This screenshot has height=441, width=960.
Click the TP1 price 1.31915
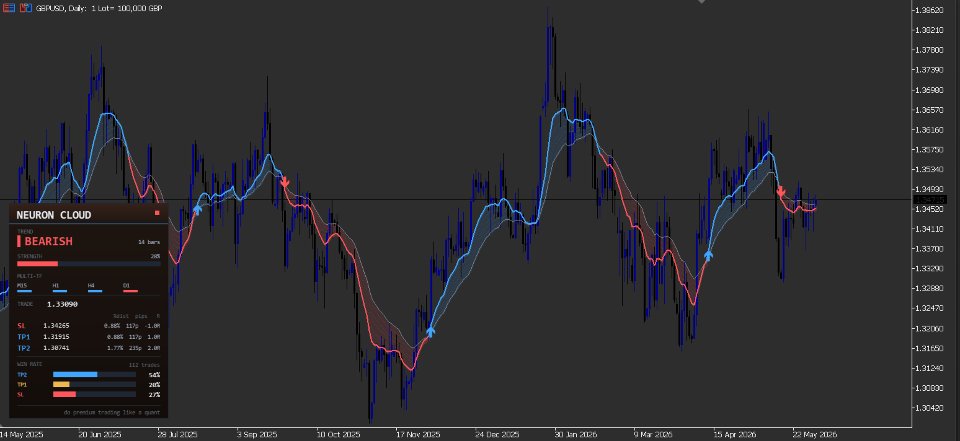pyautogui.click(x=56, y=337)
